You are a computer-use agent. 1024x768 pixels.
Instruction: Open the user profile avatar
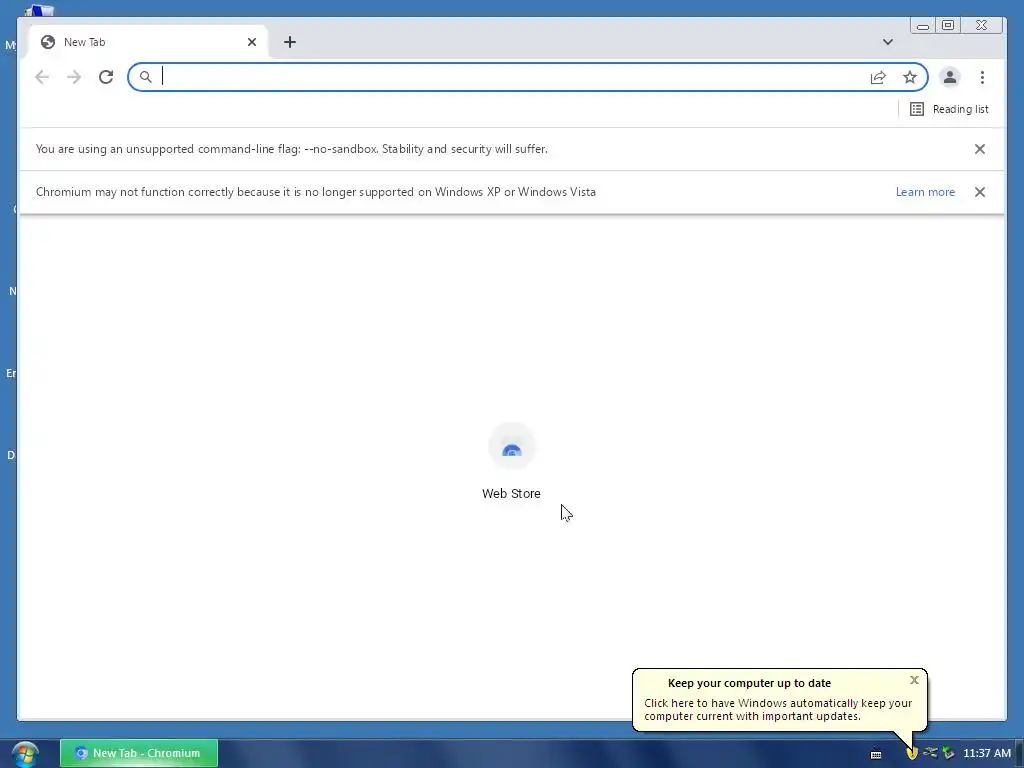pos(950,77)
